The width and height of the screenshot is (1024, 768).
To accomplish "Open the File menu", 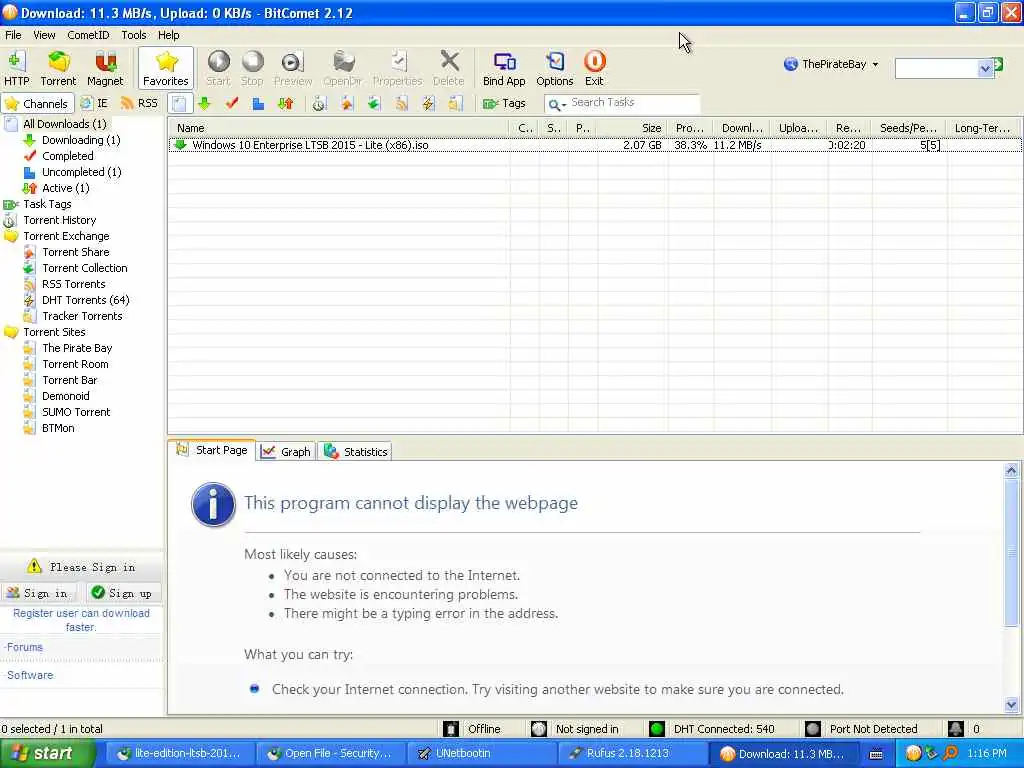I will click(13, 35).
